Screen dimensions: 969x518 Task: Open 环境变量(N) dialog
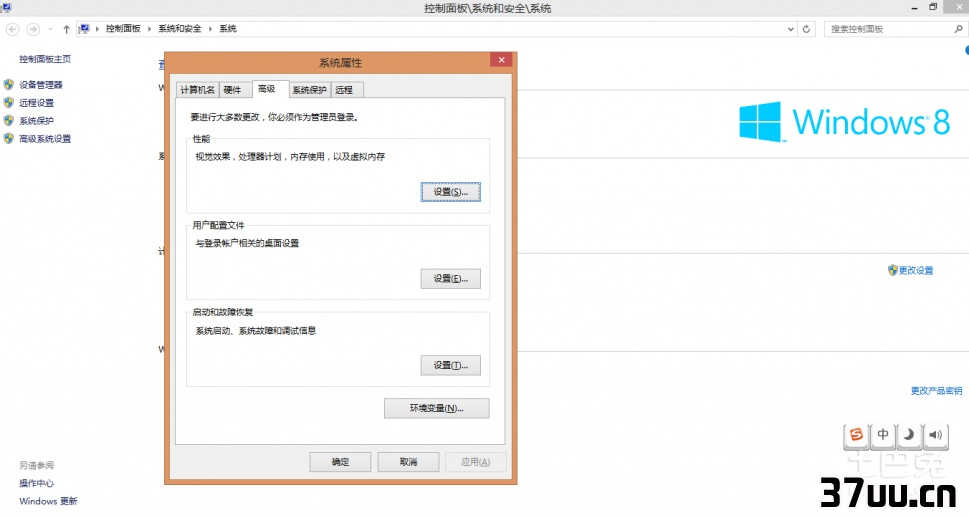pyautogui.click(x=436, y=408)
